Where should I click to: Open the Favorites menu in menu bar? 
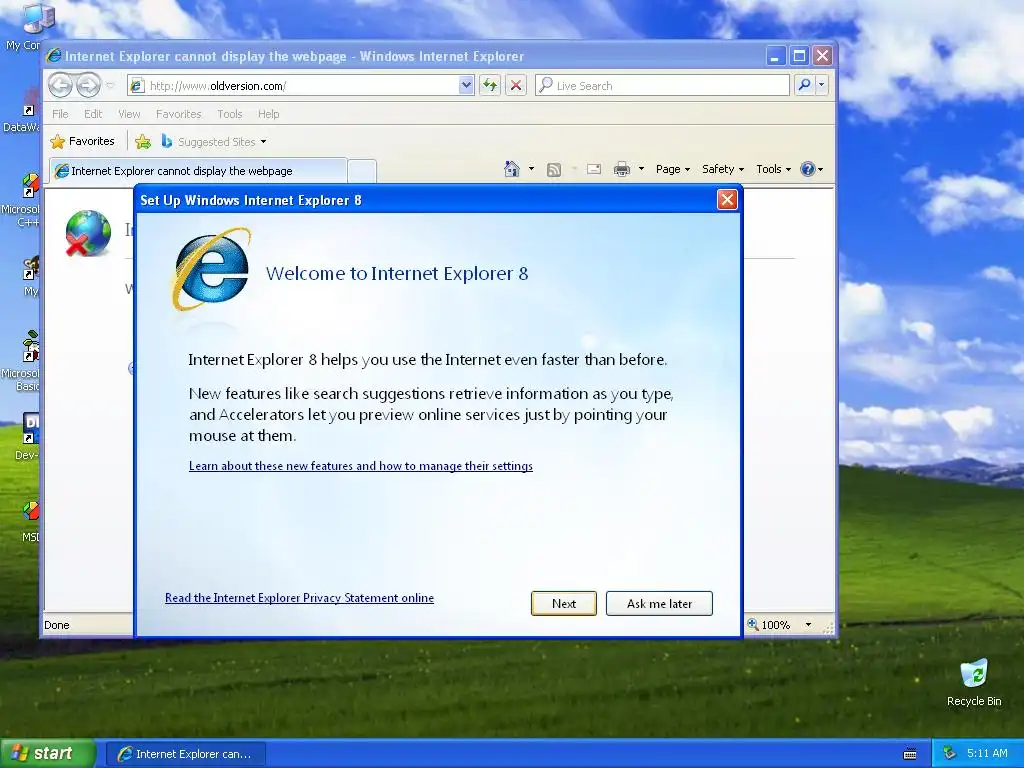[178, 114]
